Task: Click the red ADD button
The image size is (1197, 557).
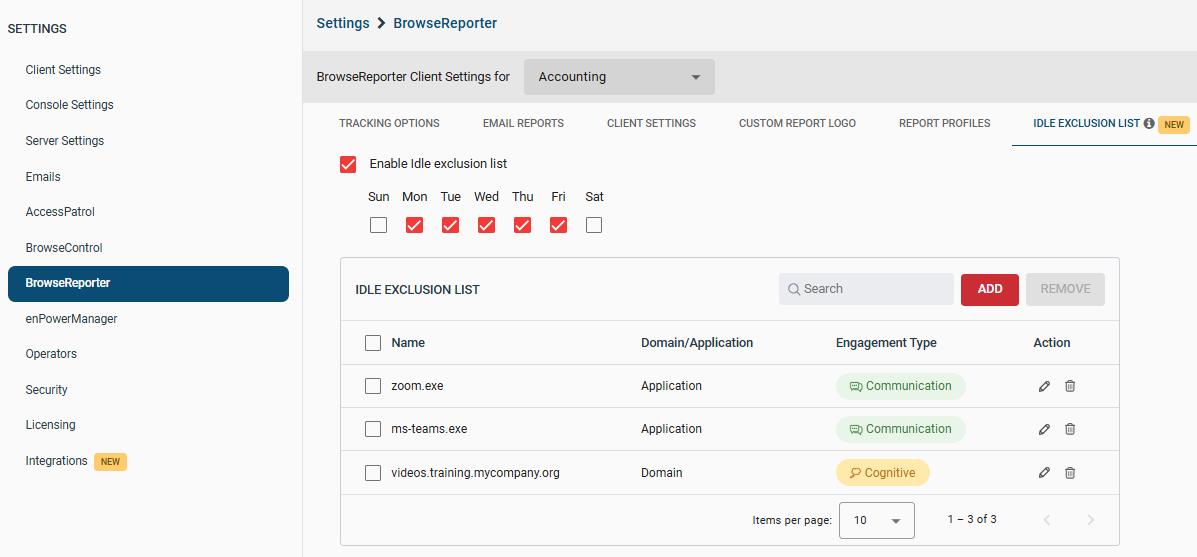Action: coord(989,289)
